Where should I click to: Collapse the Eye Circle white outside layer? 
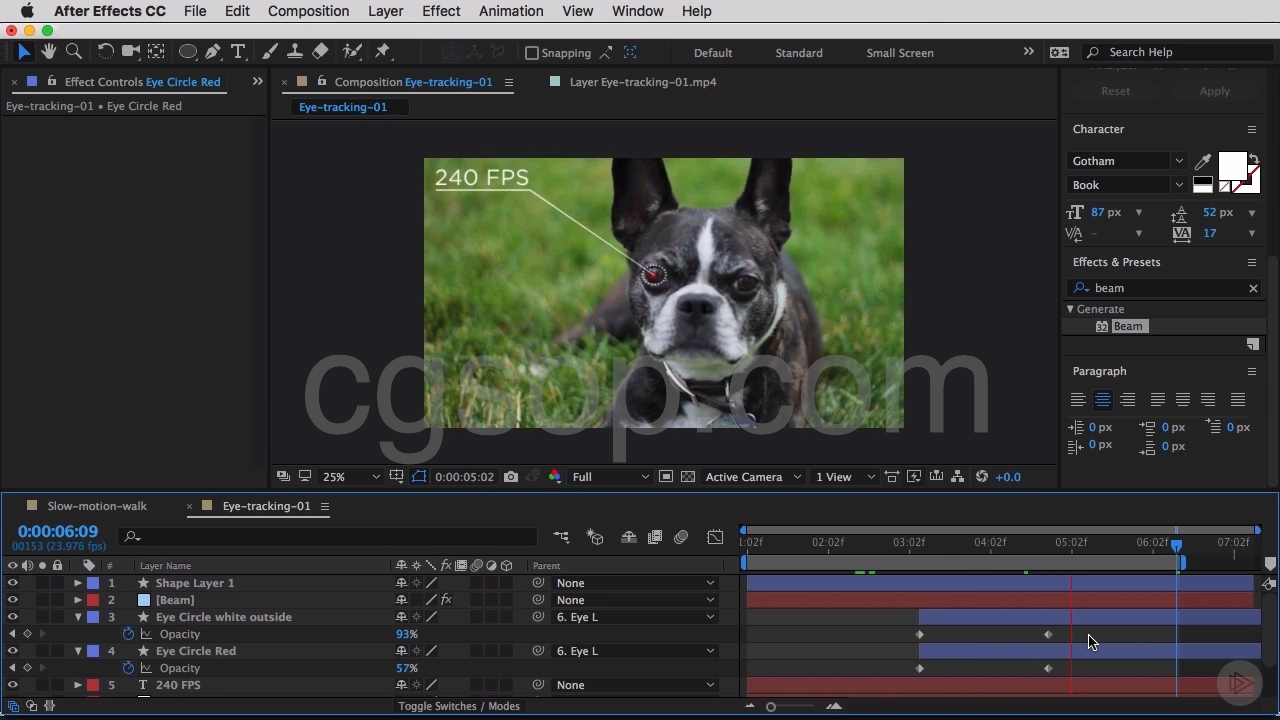click(x=78, y=617)
